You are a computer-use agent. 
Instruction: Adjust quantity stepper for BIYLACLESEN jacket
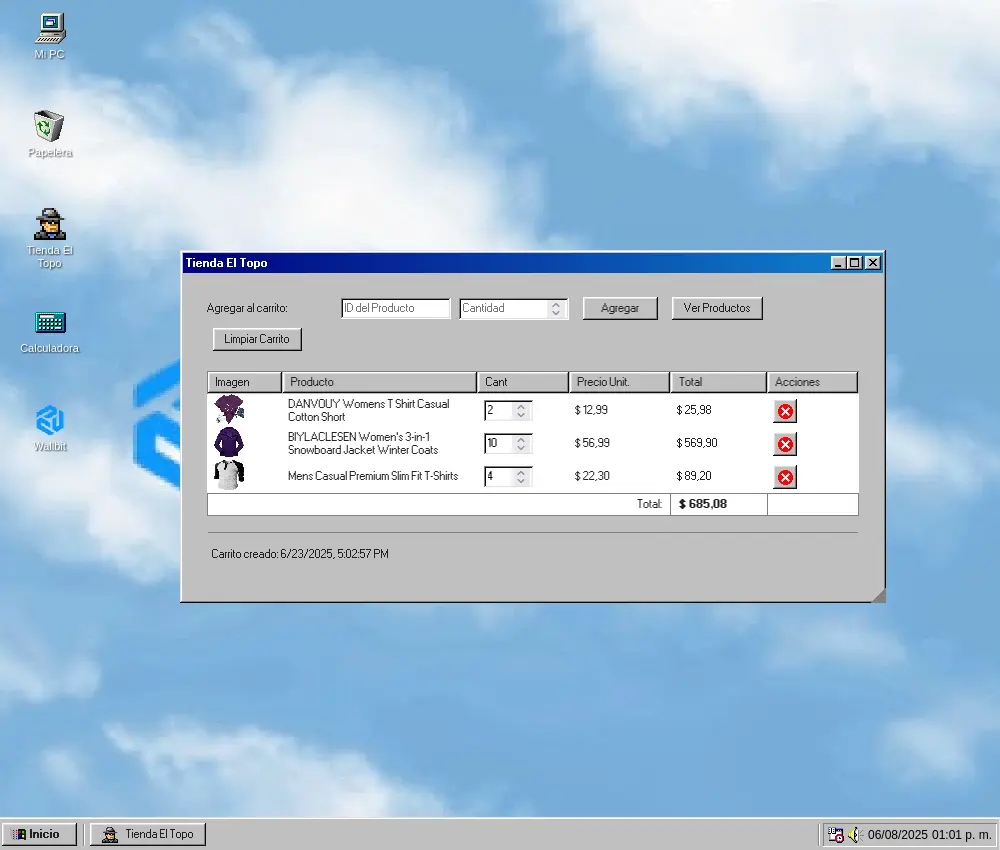521,444
